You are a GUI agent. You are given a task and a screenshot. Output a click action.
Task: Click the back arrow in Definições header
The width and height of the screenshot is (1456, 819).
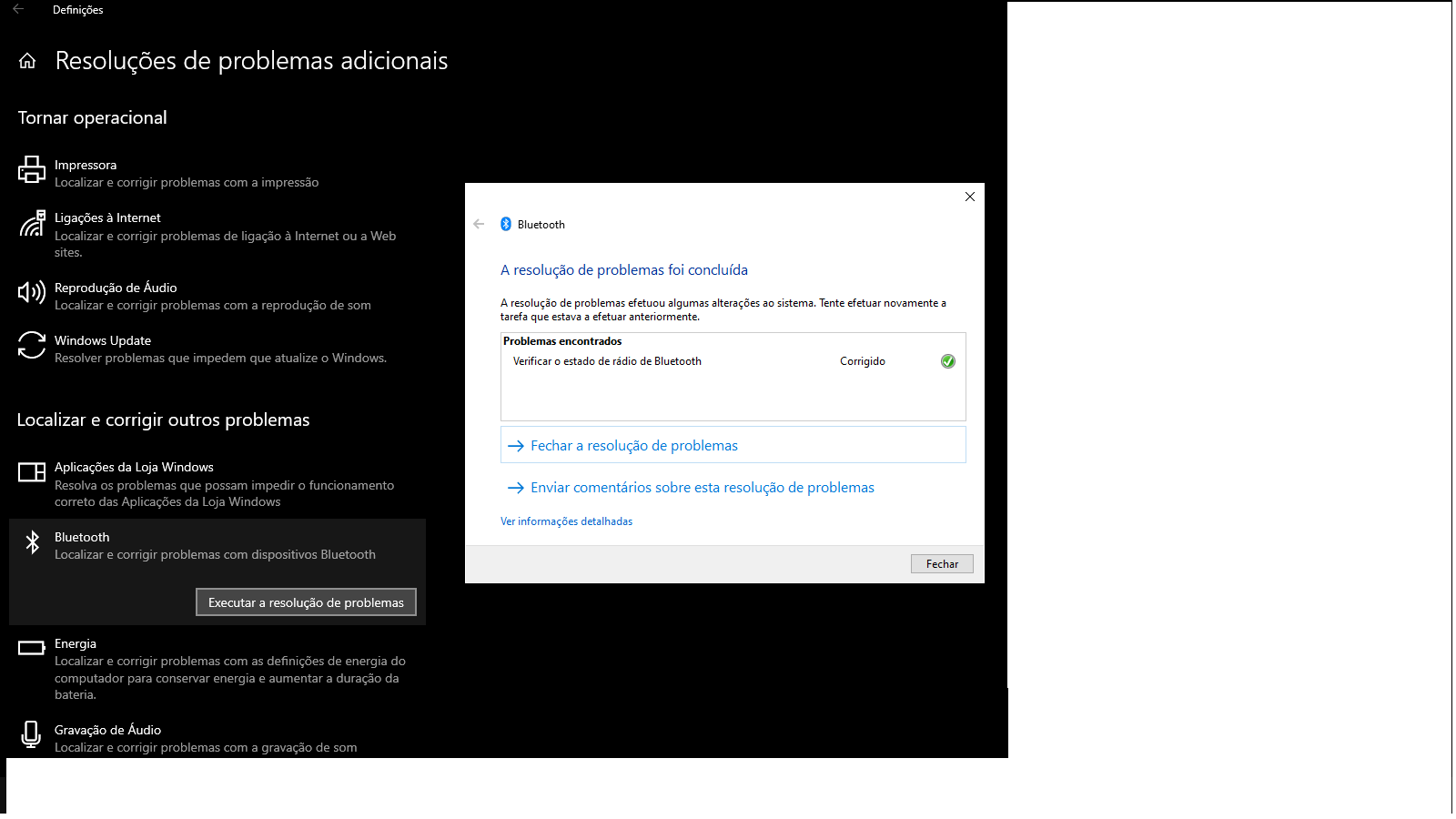(18, 9)
